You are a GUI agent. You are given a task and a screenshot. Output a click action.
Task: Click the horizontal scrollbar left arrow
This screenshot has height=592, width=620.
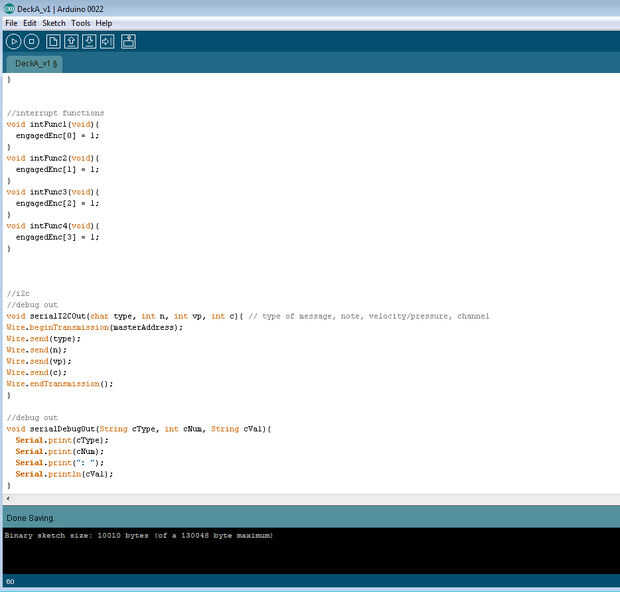8,498
